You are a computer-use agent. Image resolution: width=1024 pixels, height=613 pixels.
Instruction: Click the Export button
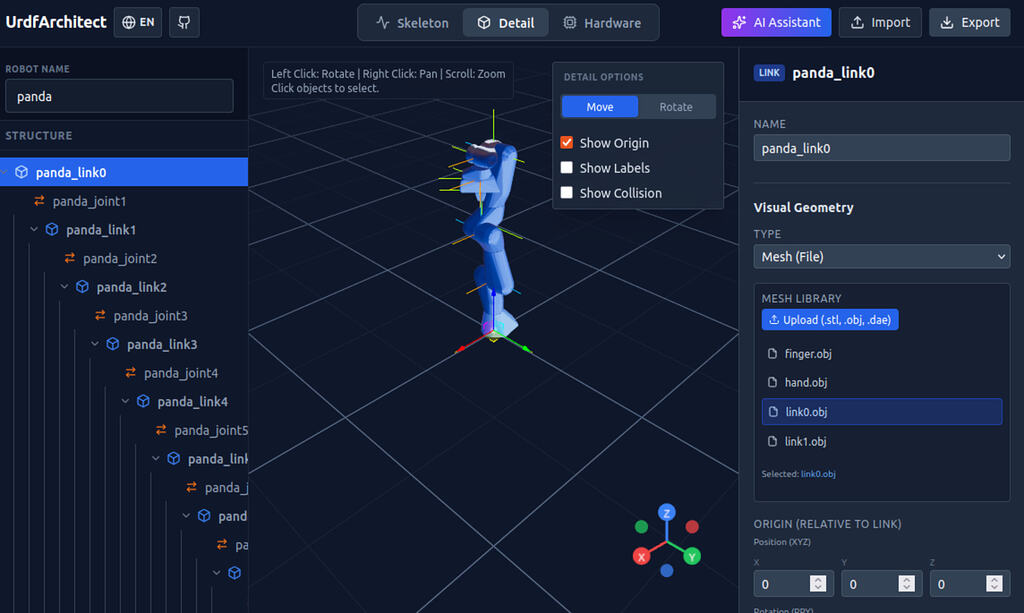click(969, 22)
